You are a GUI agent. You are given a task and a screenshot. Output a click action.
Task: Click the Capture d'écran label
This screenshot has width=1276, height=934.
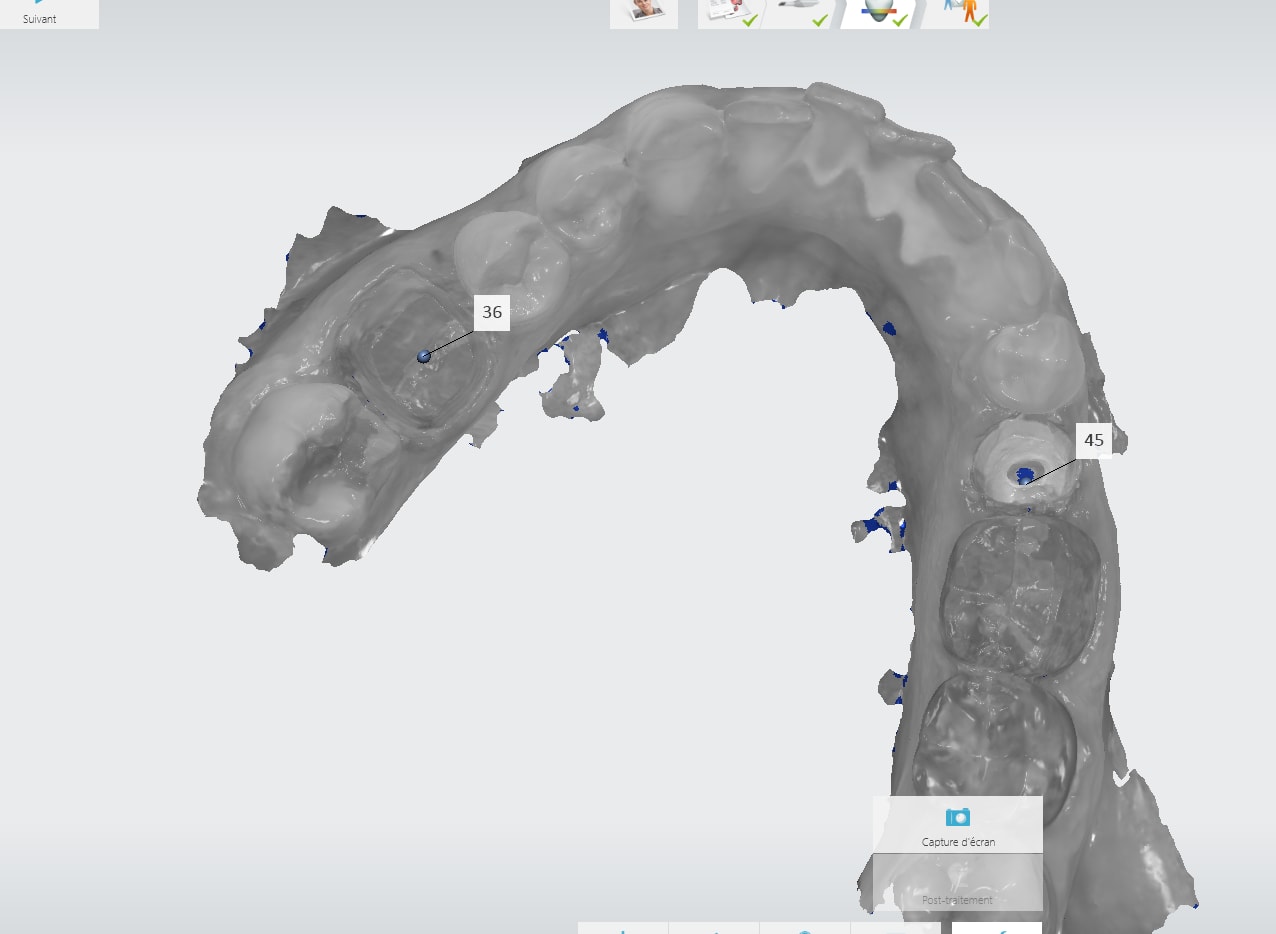tap(958, 842)
